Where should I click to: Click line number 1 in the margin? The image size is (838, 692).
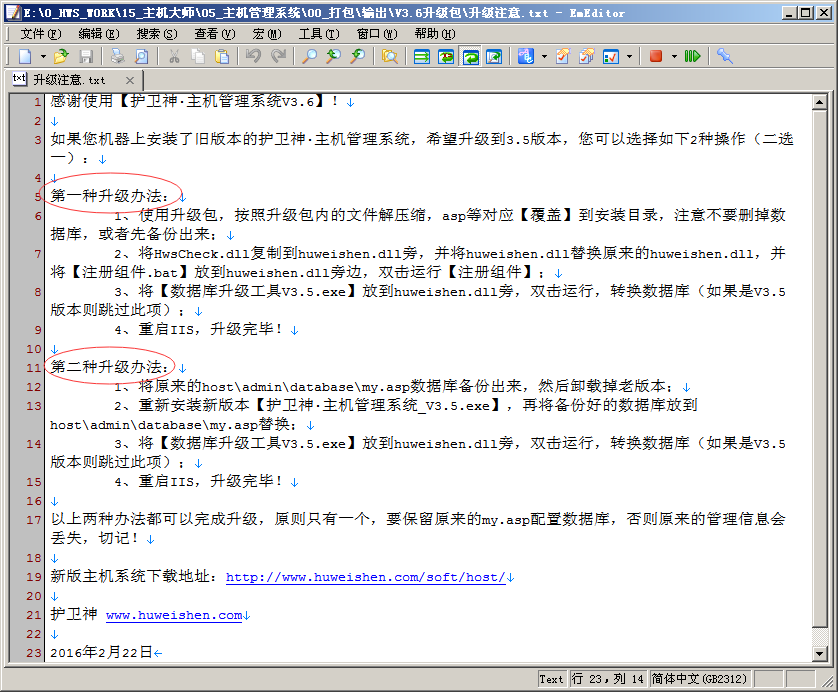coord(37,102)
